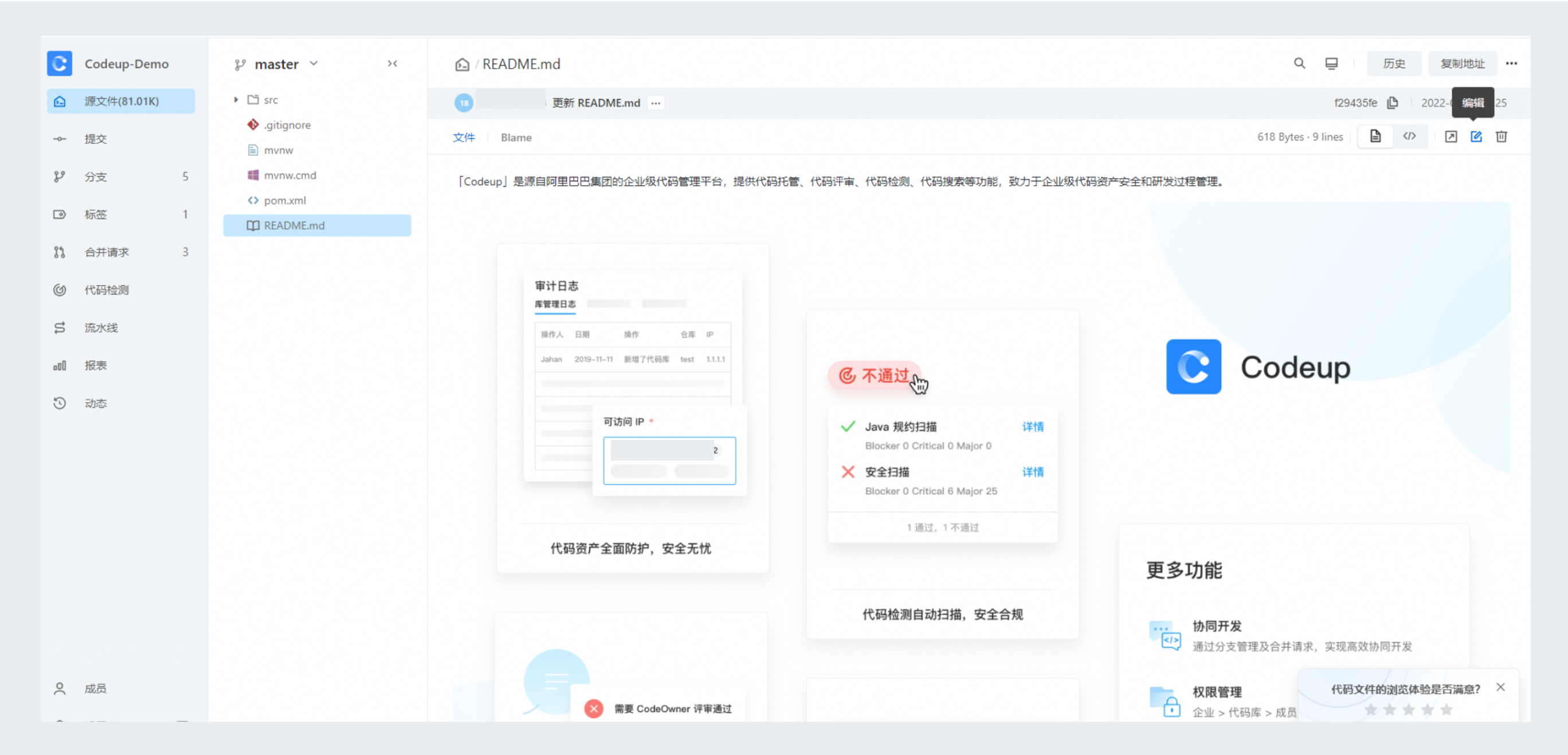Click the Codeup-Demo logo icon
Image resolution: width=1568 pixels, height=755 pixels.
coord(60,63)
